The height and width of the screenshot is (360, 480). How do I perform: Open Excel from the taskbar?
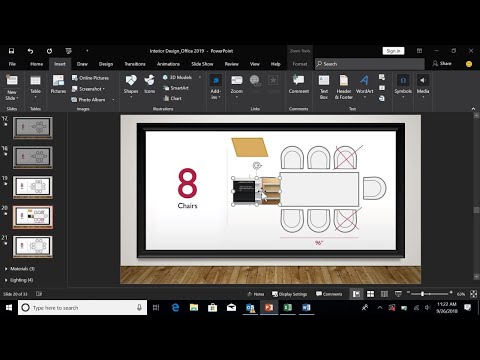[x=287, y=308]
